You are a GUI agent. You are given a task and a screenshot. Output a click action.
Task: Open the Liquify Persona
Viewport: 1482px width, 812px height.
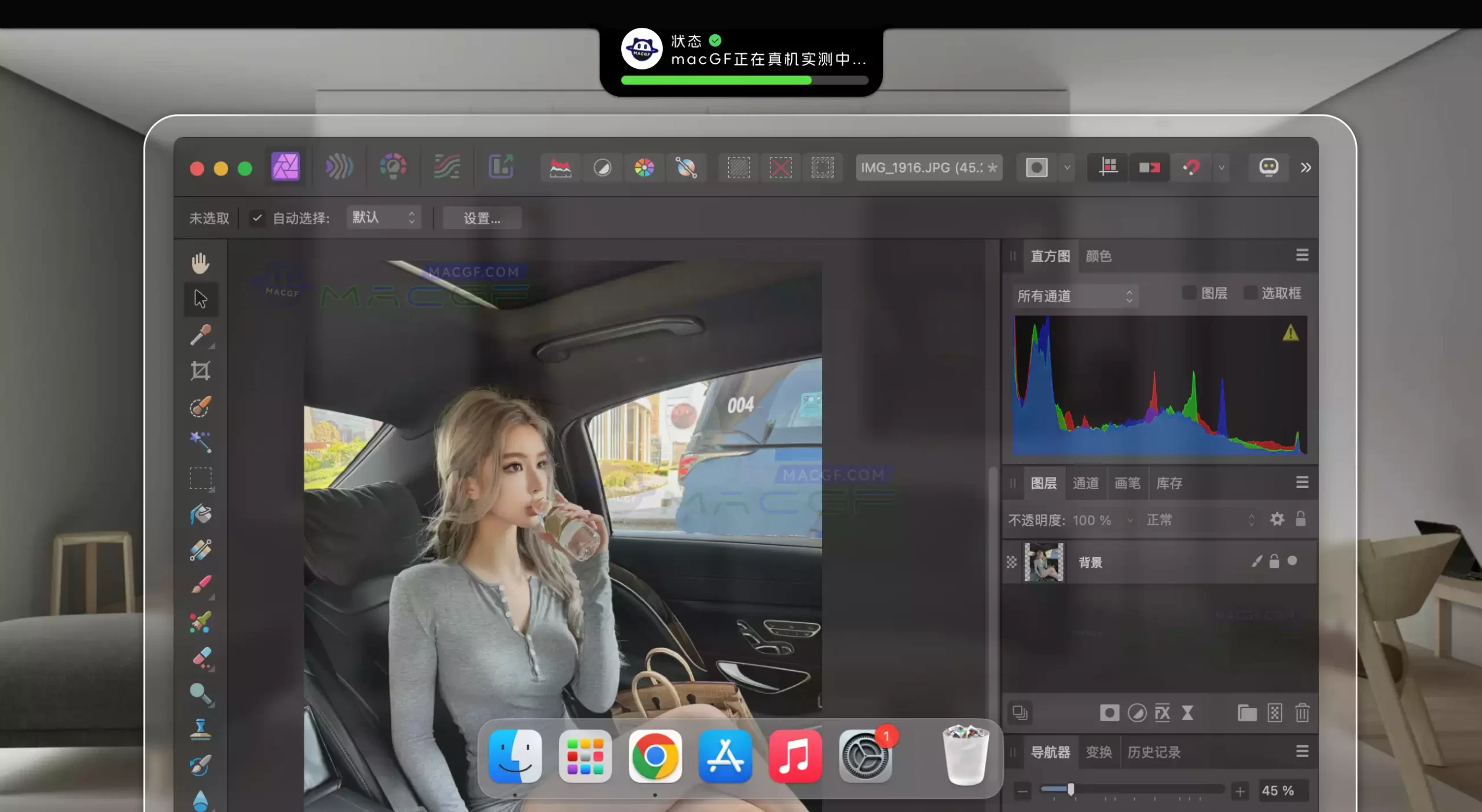pyautogui.click(x=339, y=168)
